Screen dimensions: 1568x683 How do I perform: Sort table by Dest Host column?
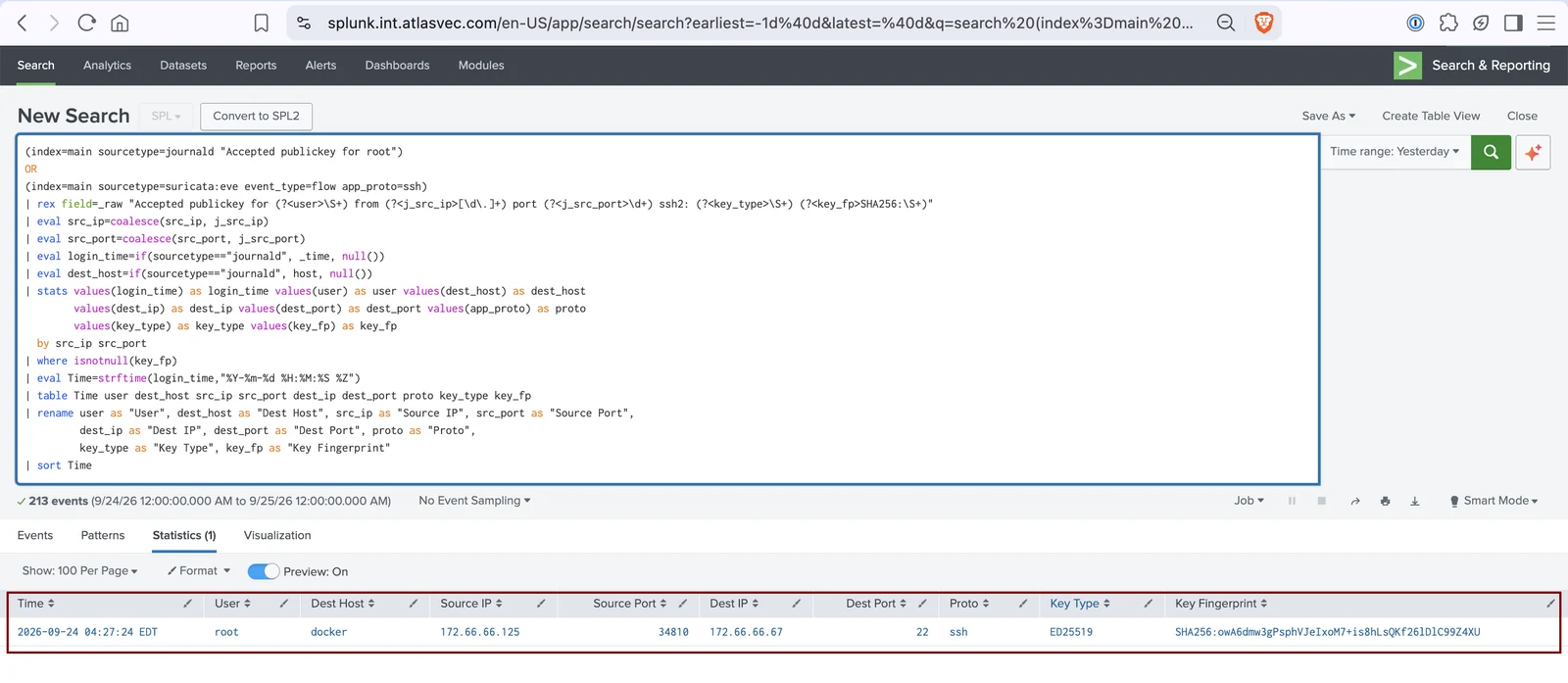tap(343, 604)
